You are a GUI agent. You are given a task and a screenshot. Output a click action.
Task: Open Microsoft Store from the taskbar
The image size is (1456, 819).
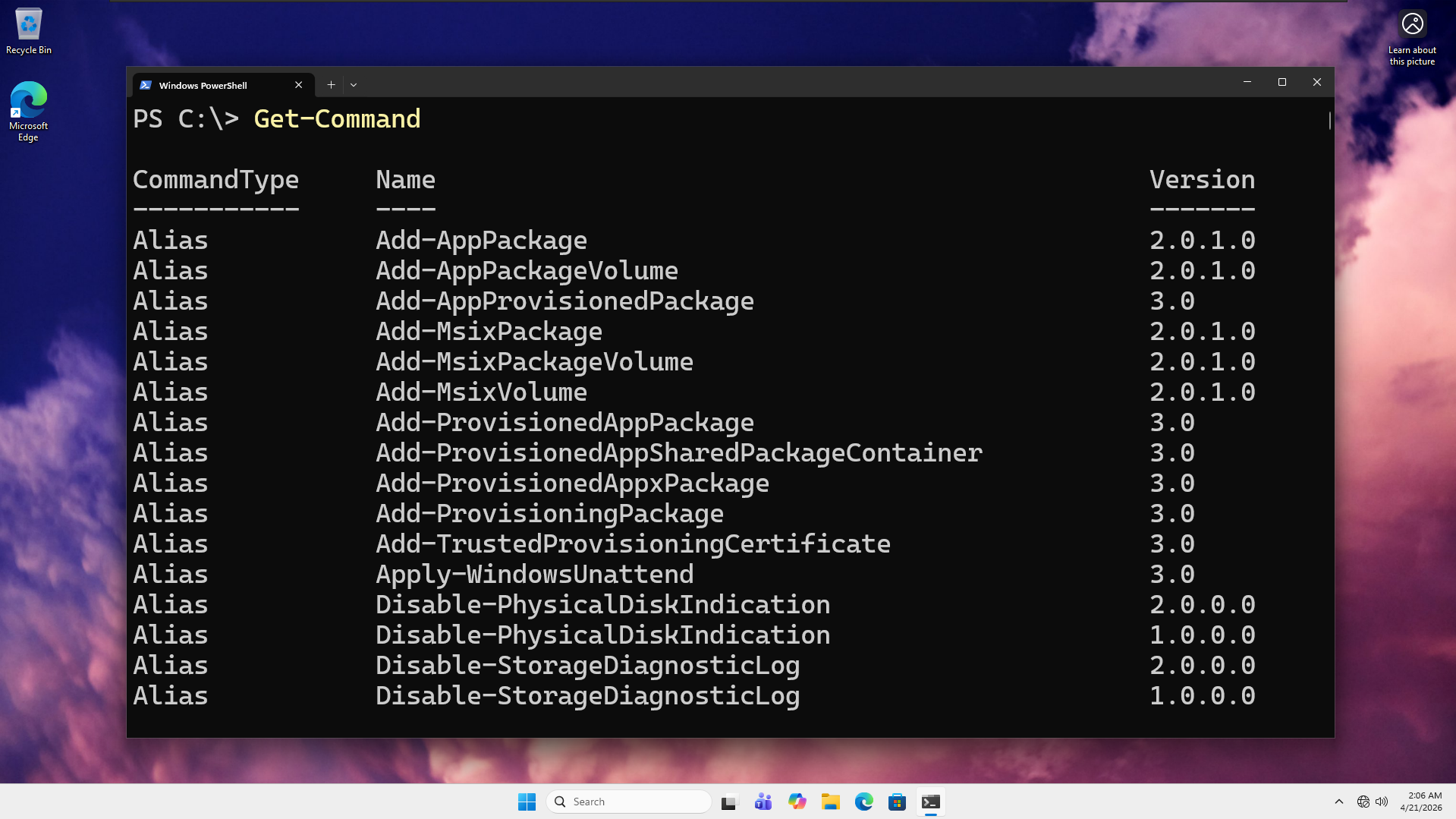pyautogui.click(x=897, y=802)
